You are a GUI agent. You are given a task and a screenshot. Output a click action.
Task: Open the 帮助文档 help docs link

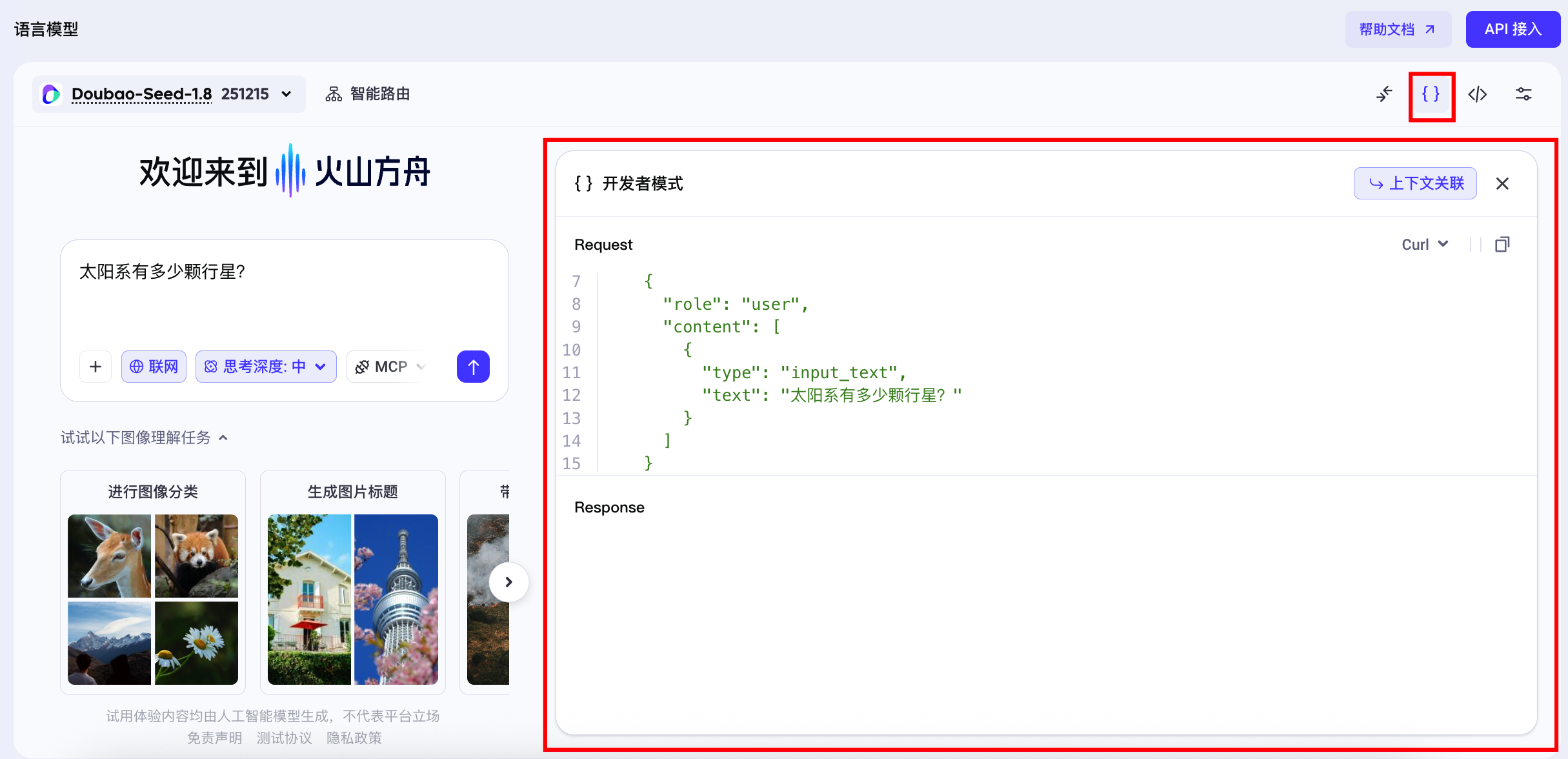1398,29
